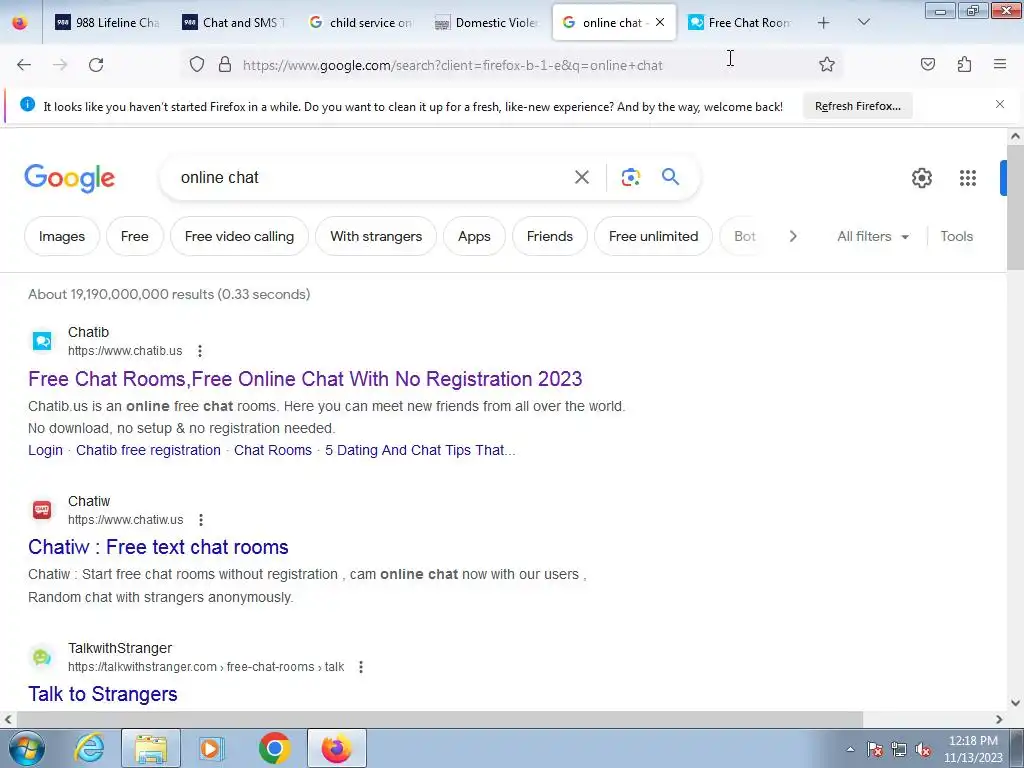Image resolution: width=1024 pixels, height=768 pixels.
Task: Open the Chat Rooms sitelink
Action: pos(273,450)
